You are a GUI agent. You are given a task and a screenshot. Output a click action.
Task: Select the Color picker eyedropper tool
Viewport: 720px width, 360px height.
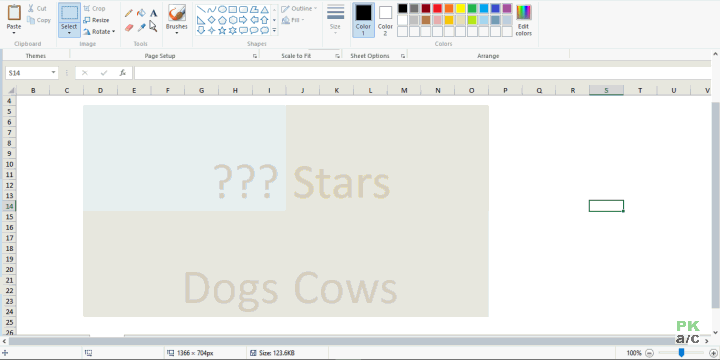pyautogui.click(x=141, y=28)
